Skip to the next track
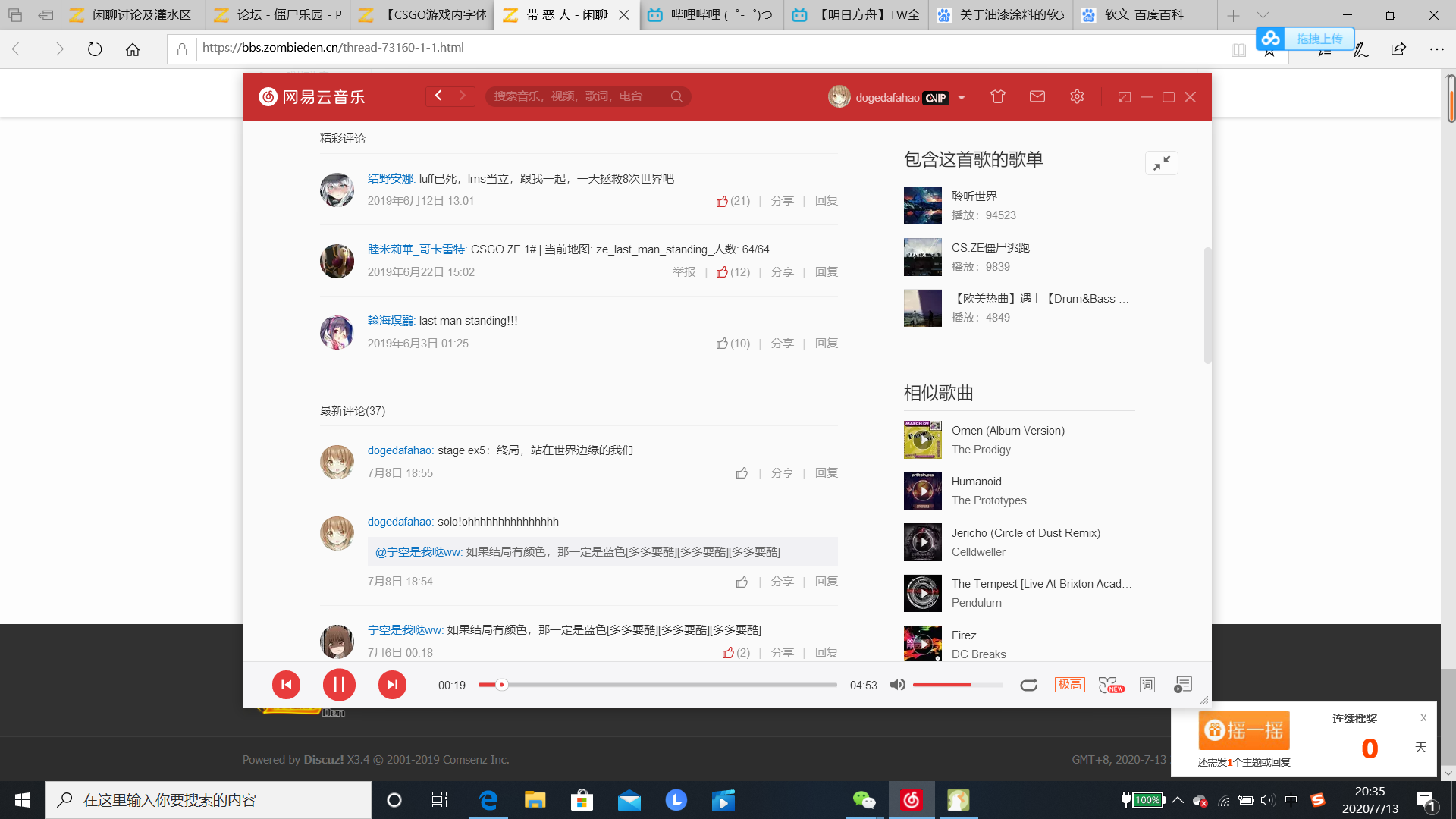 392,684
